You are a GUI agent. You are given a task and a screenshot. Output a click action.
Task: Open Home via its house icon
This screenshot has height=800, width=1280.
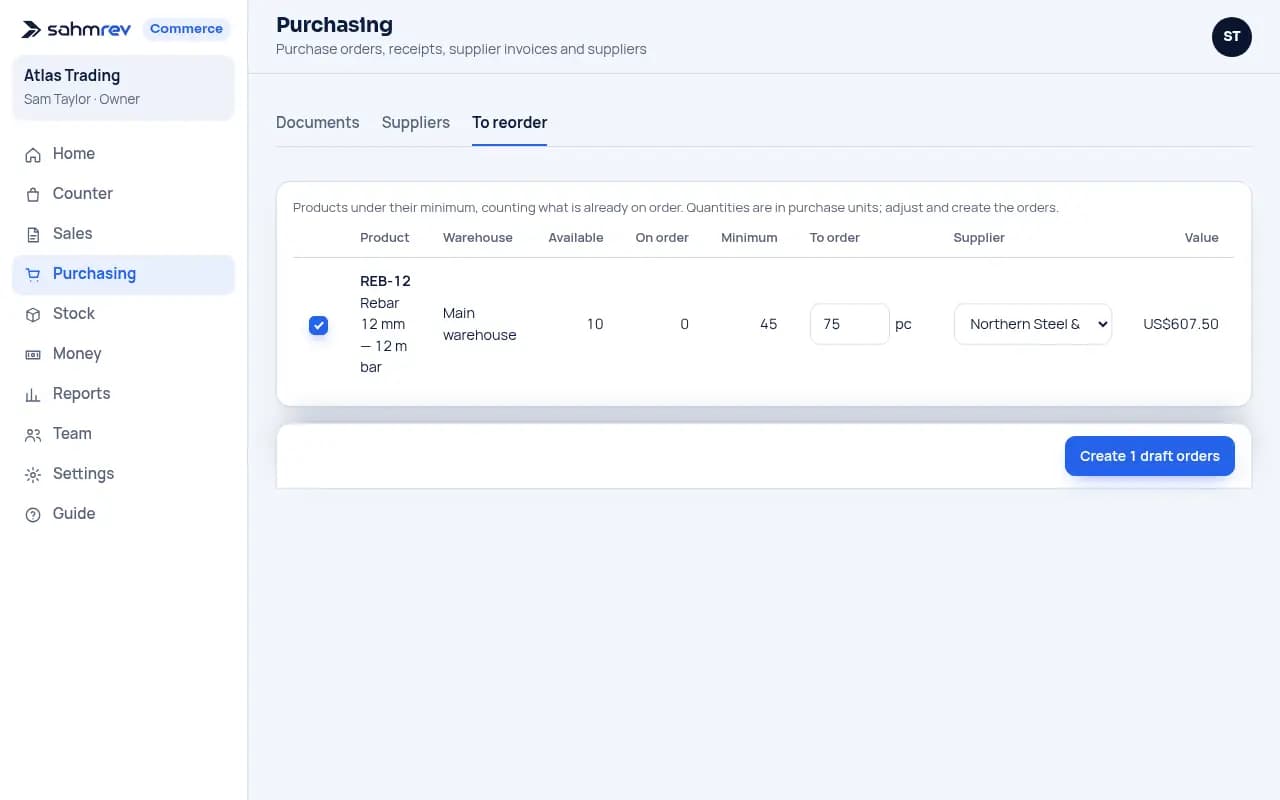click(33, 154)
